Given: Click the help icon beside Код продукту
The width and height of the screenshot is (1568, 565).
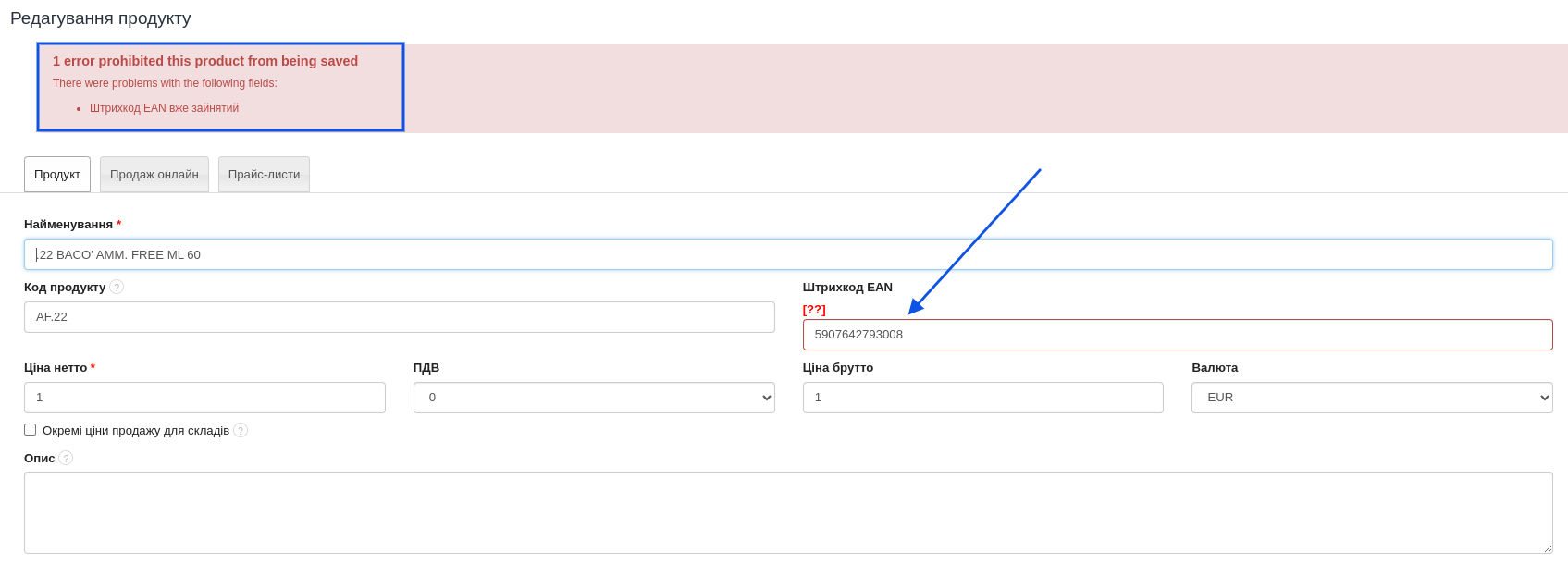Looking at the screenshot, I should pos(117,287).
